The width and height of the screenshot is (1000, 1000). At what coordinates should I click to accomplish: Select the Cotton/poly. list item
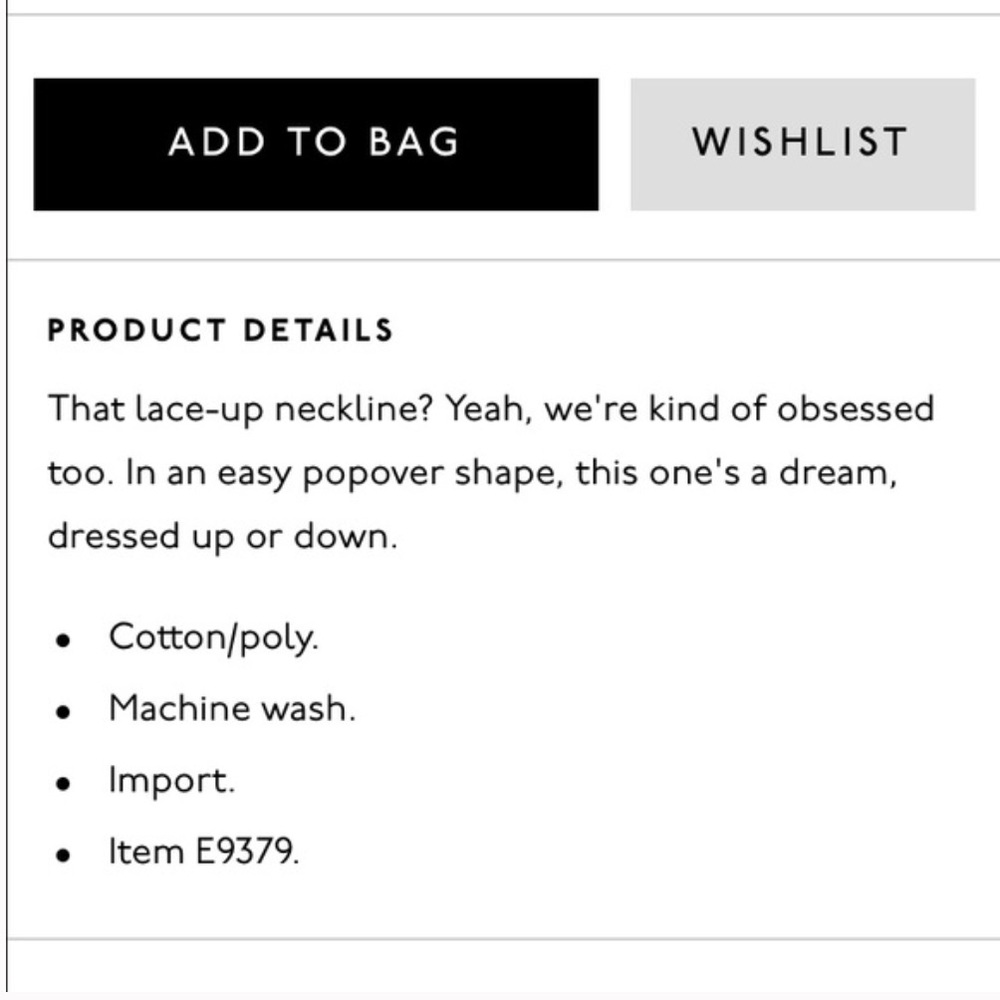click(214, 638)
